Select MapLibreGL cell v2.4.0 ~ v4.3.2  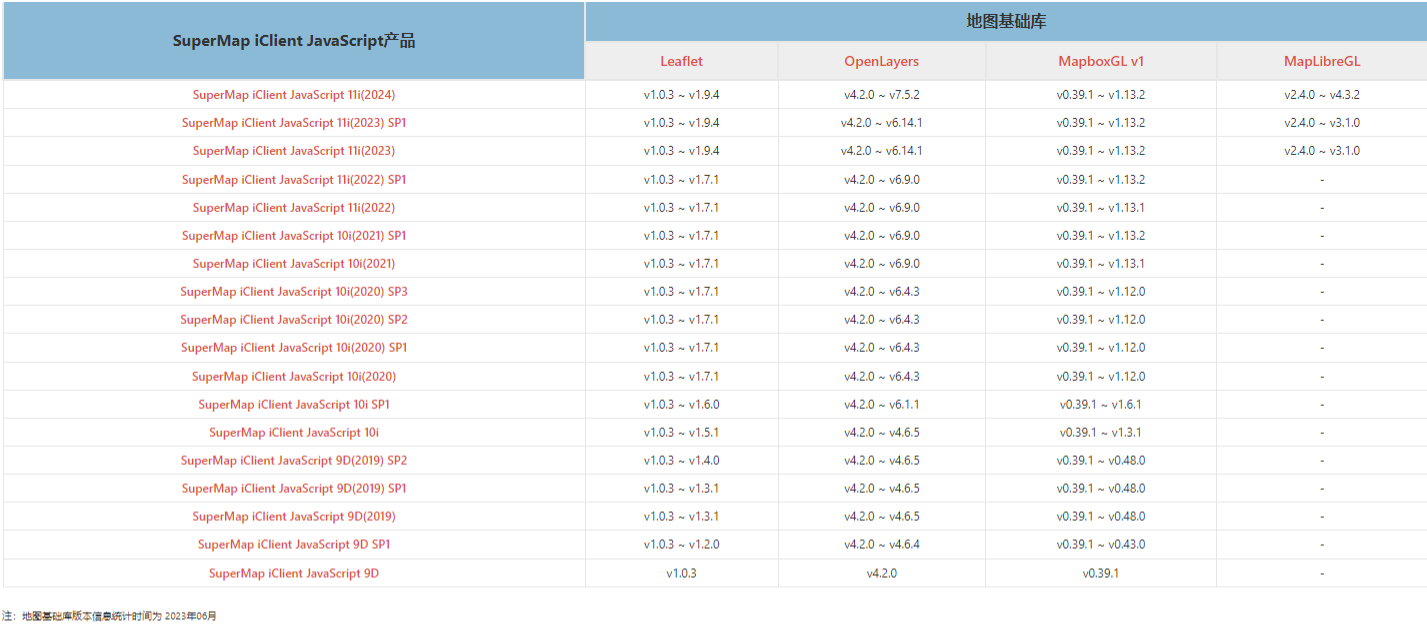point(1322,95)
